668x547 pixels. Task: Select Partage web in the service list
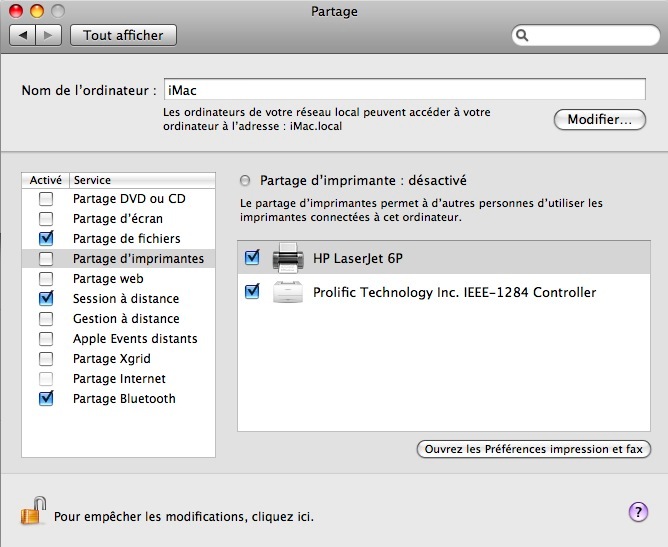pyautogui.click(x=108, y=279)
